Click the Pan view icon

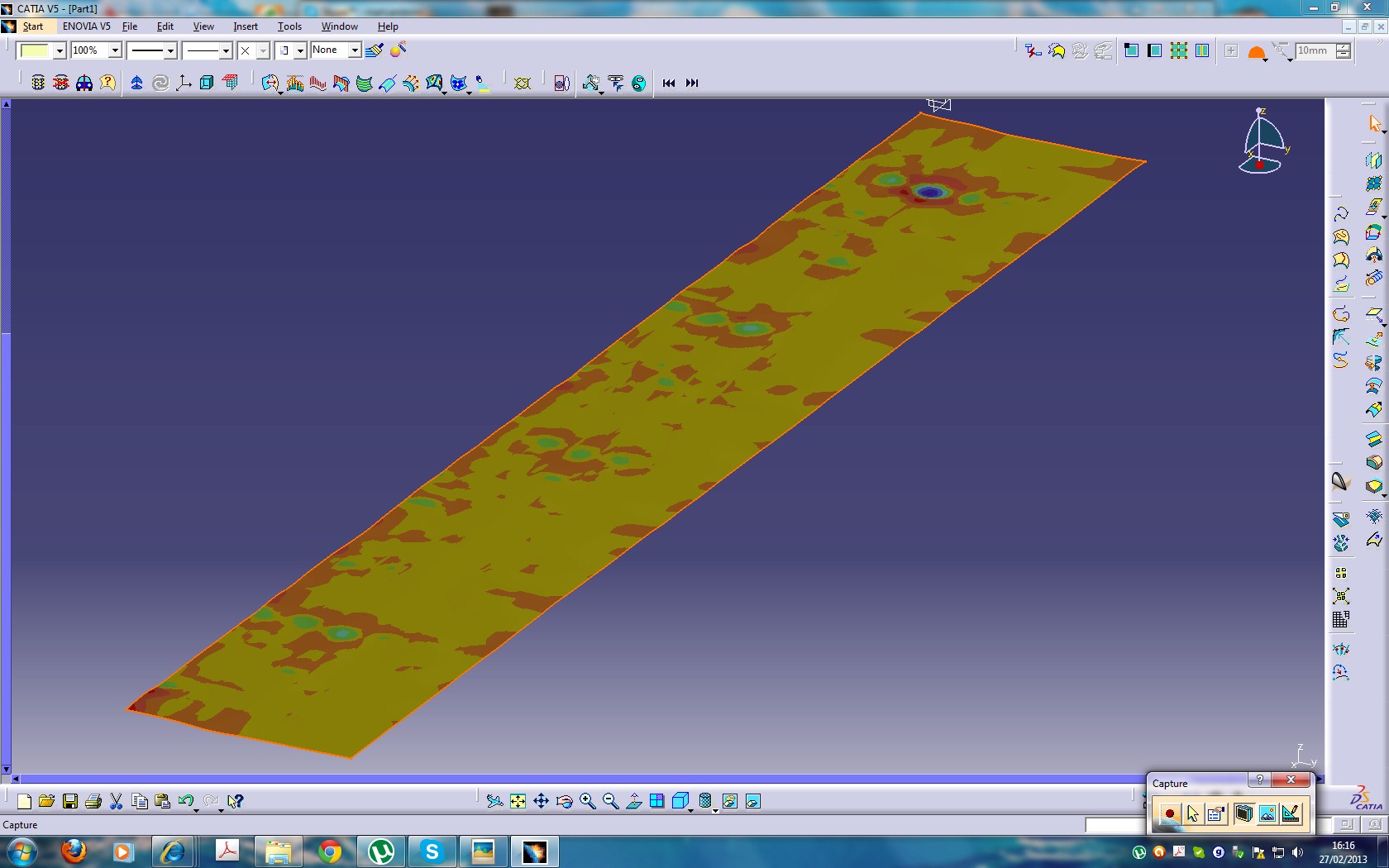coord(541,801)
